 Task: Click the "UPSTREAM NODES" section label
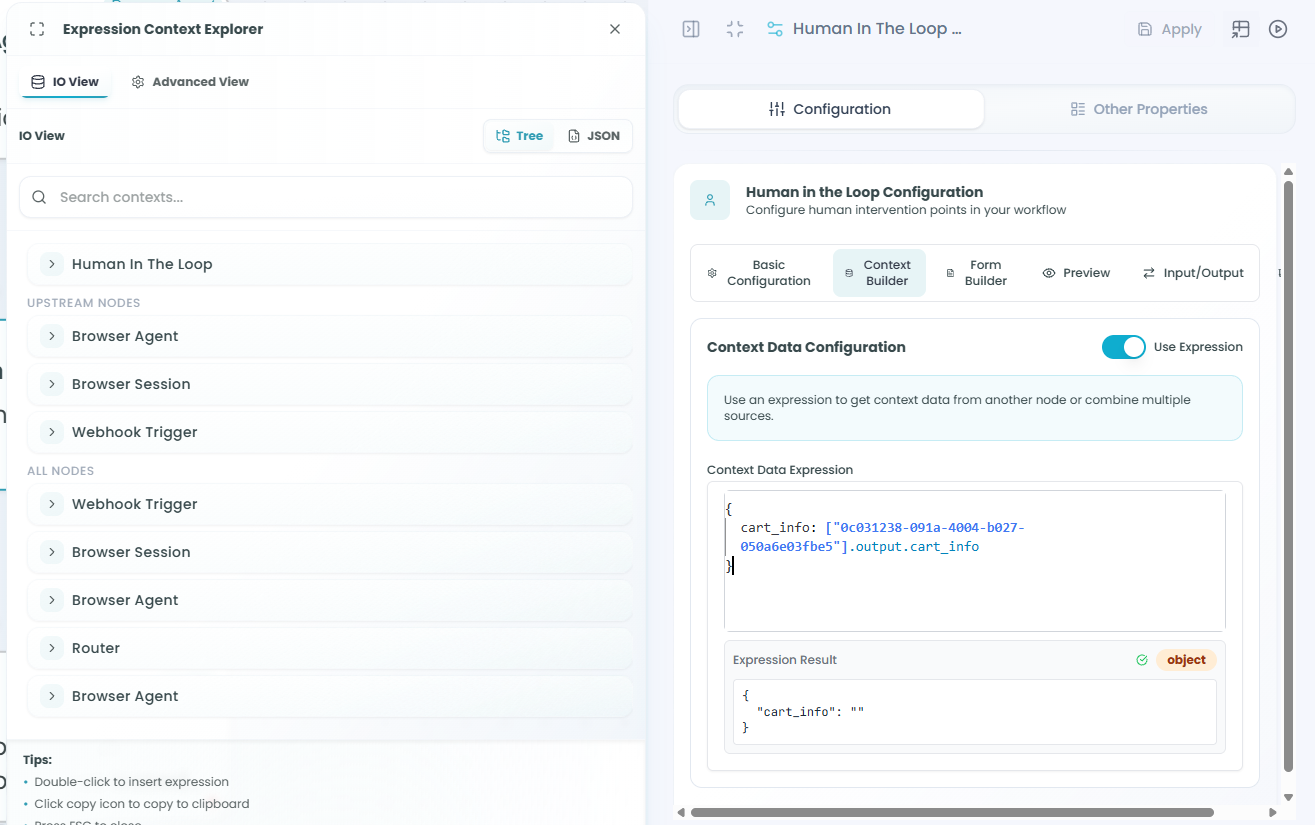click(x=84, y=303)
